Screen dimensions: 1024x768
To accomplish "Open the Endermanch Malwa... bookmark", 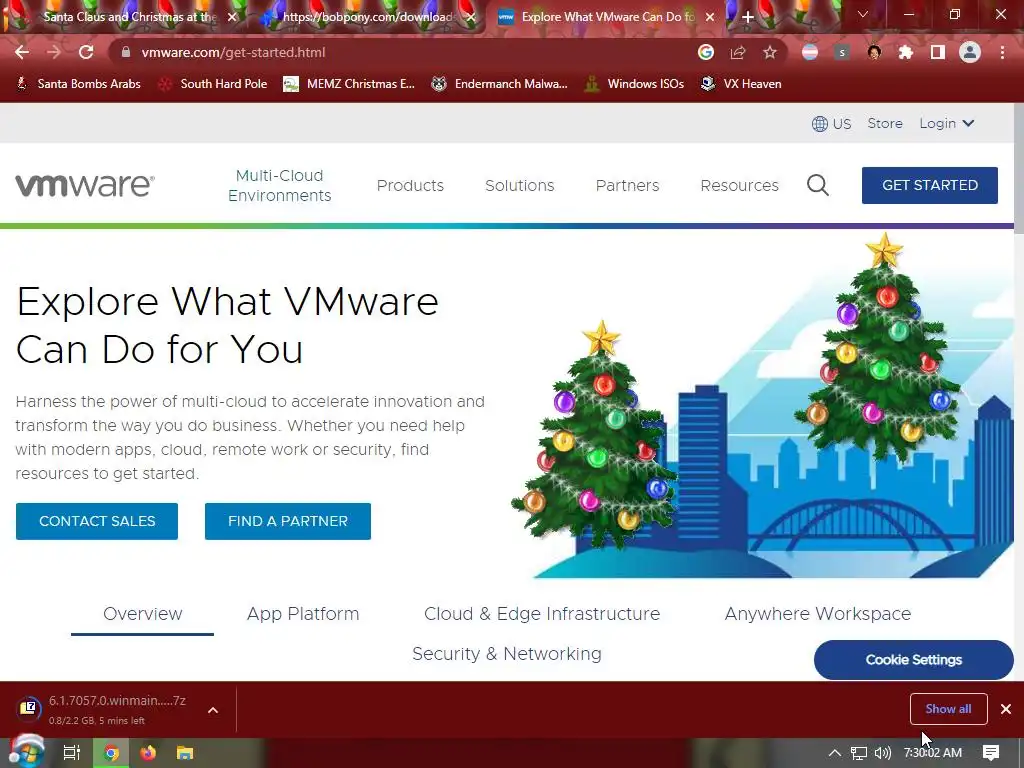I will pos(500,84).
